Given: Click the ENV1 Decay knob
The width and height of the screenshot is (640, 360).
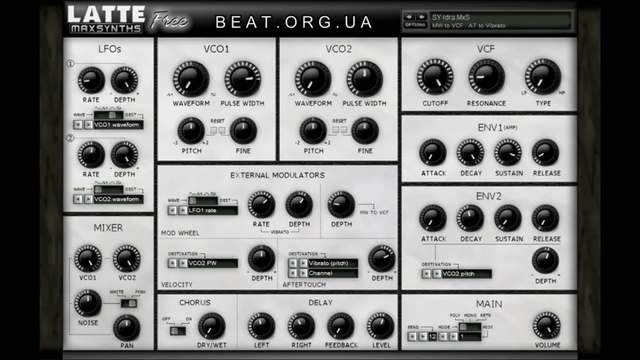Looking at the screenshot, I should tap(470, 153).
